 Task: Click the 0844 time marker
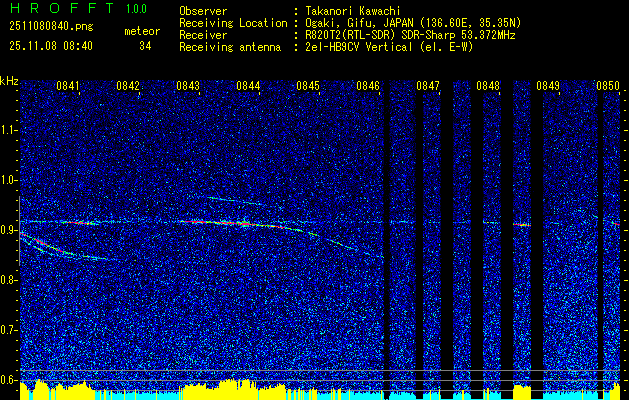[248, 85]
